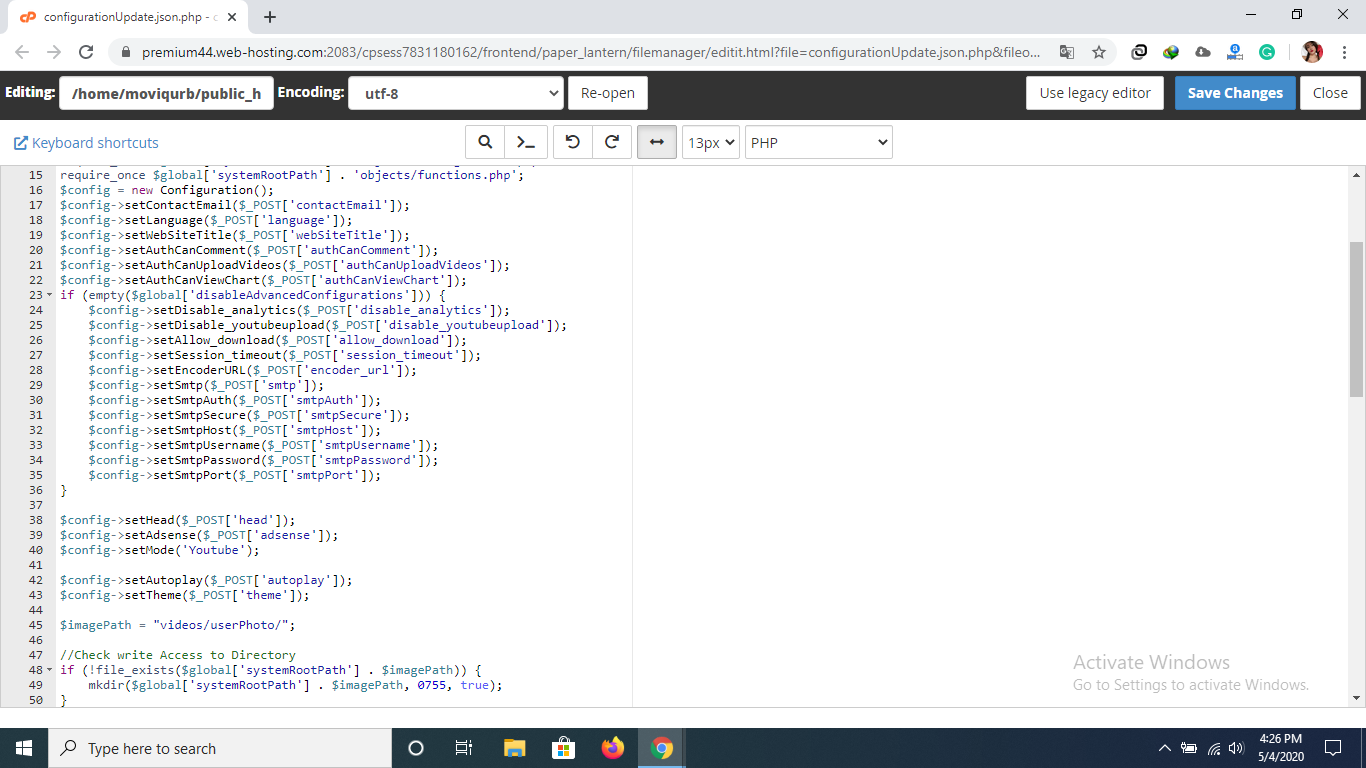Open File Explorer from taskbar
Viewport: 1366px width, 768px height.
(x=514, y=748)
